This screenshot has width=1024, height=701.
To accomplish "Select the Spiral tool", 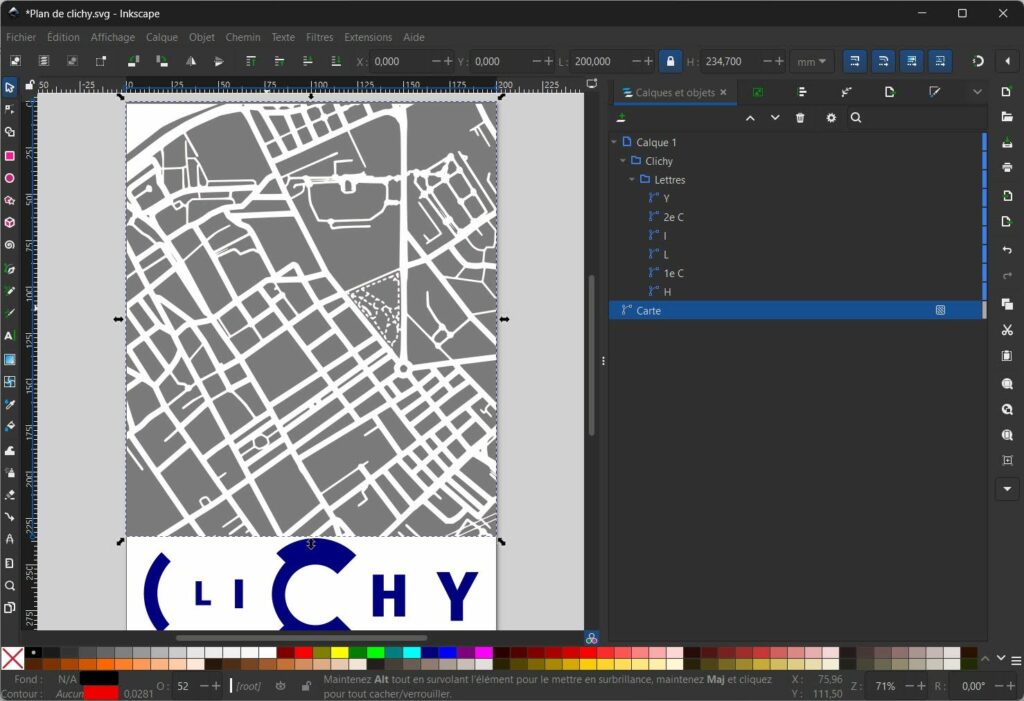I will pyautogui.click(x=9, y=245).
